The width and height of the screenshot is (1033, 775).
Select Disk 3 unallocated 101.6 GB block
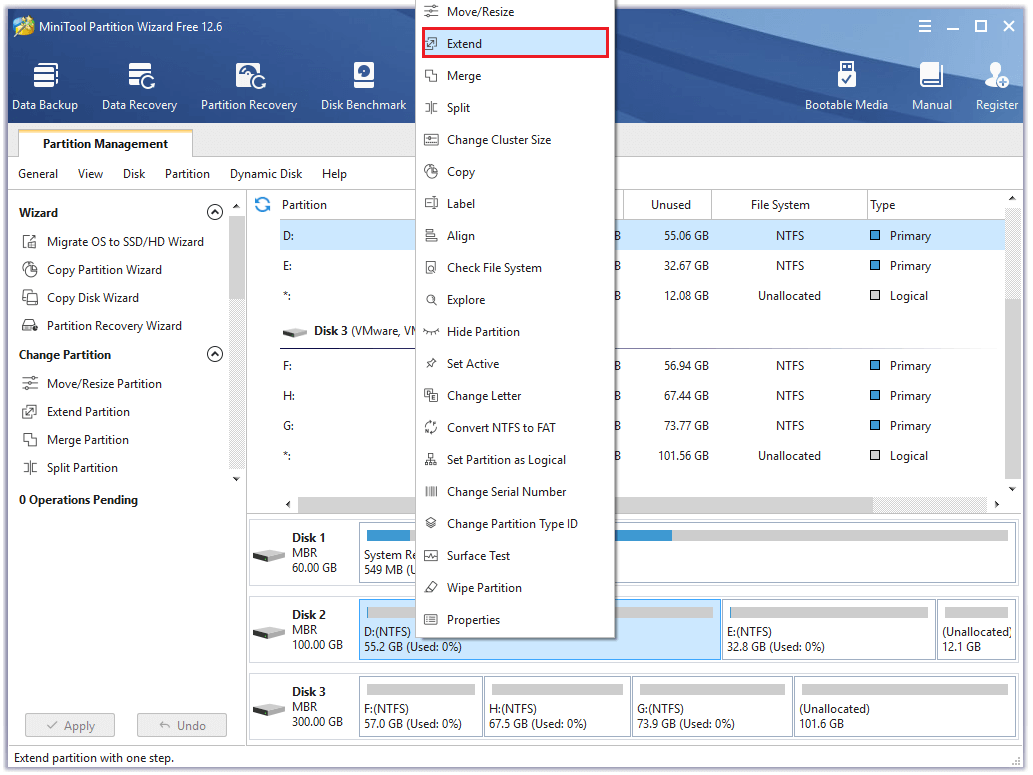pyautogui.click(x=905, y=706)
